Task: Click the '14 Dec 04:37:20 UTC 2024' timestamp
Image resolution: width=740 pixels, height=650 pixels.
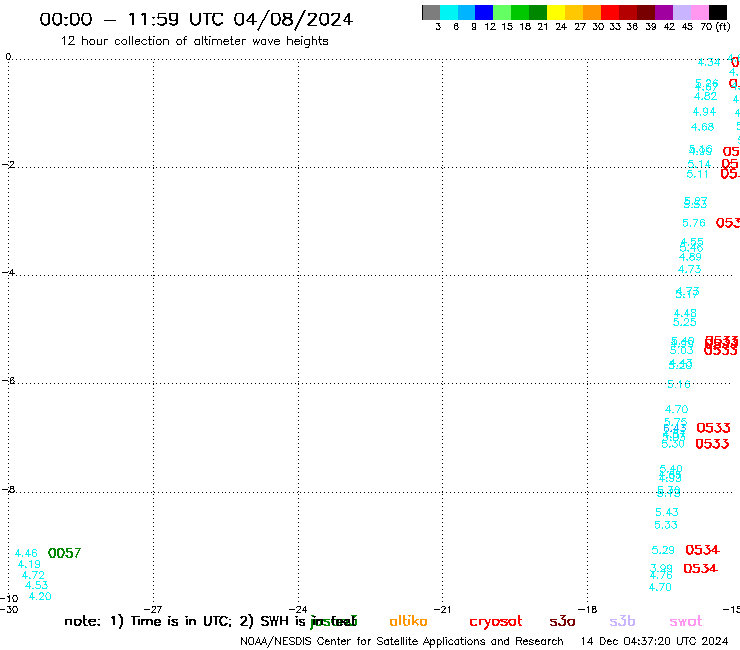Action: click(x=655, y=642)
